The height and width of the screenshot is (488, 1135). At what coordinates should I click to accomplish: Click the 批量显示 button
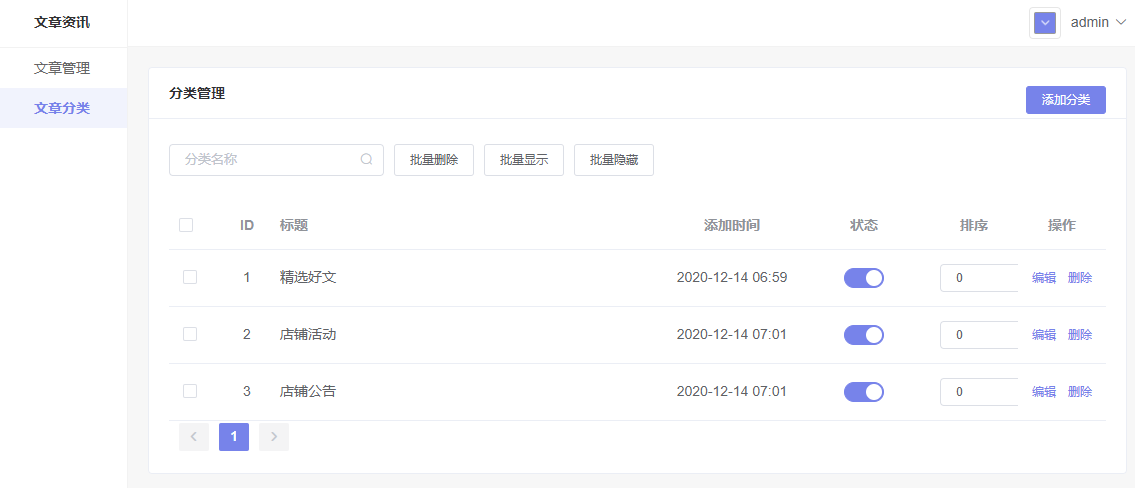pyautogui.click(x=524, y=160)
